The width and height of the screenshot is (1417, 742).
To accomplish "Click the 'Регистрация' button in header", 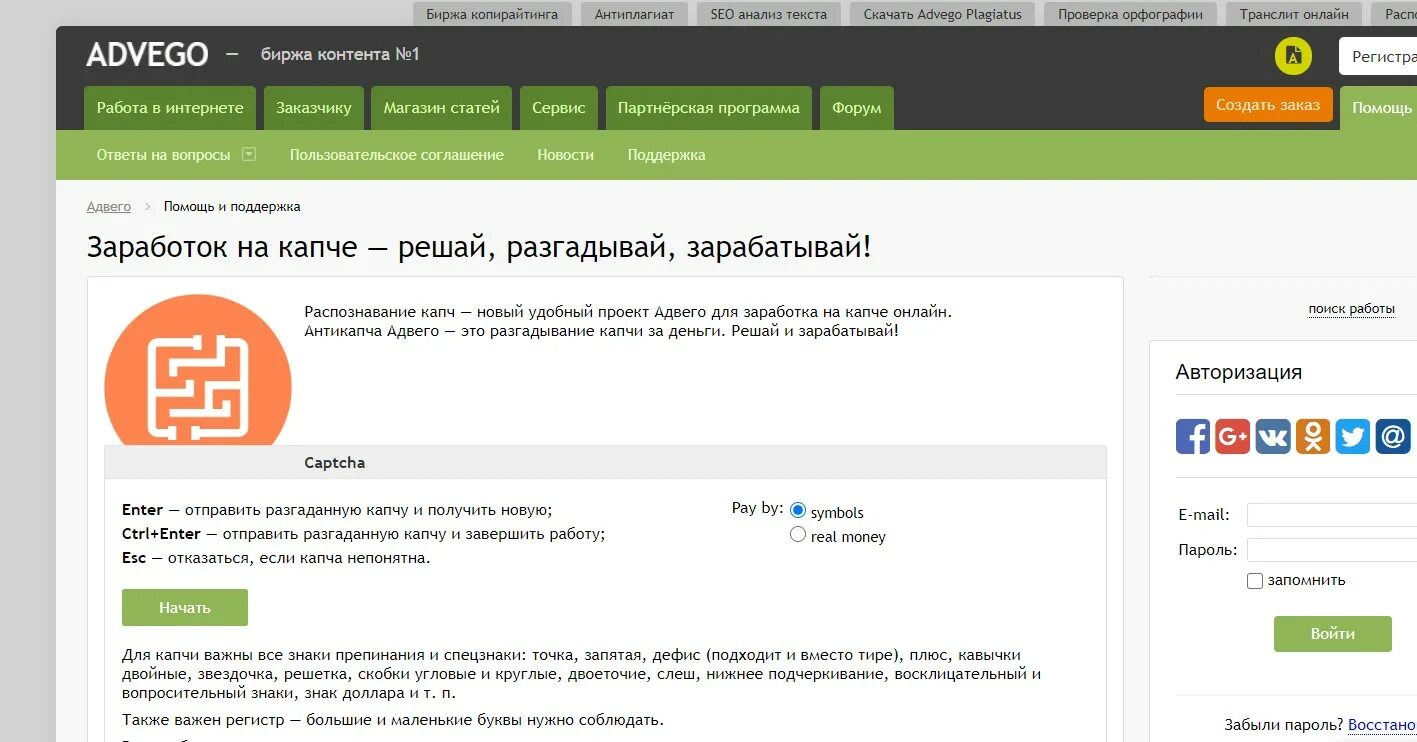I will pos(1378,57).
